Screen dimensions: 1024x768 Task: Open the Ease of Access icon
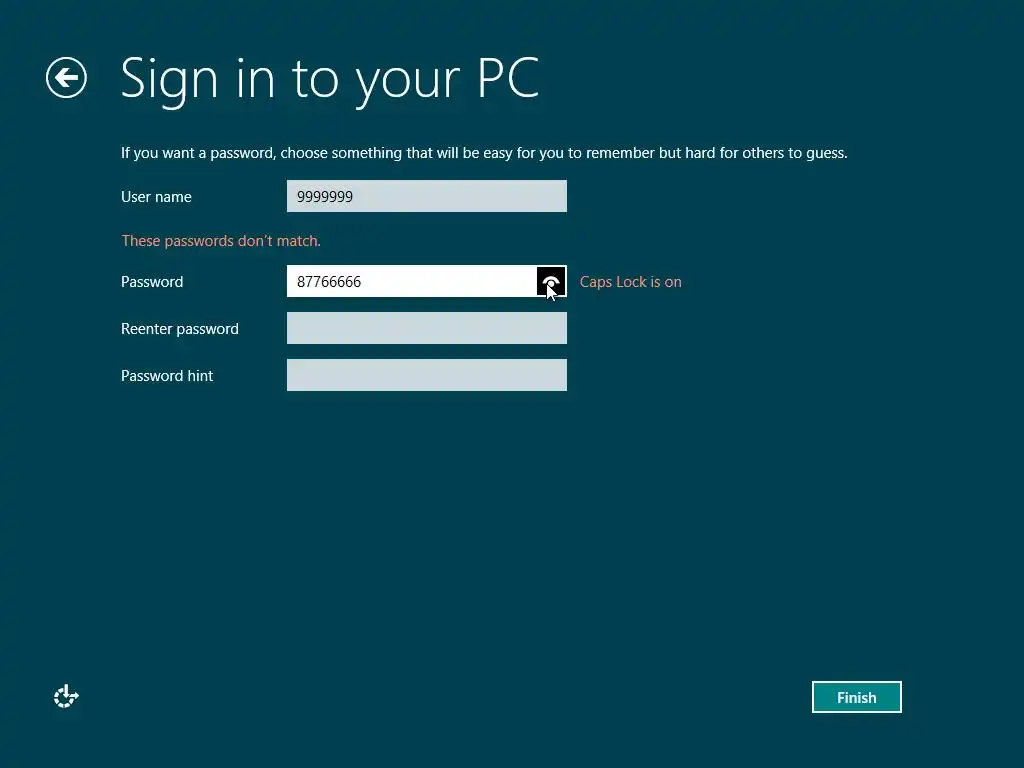pos(66,696)
